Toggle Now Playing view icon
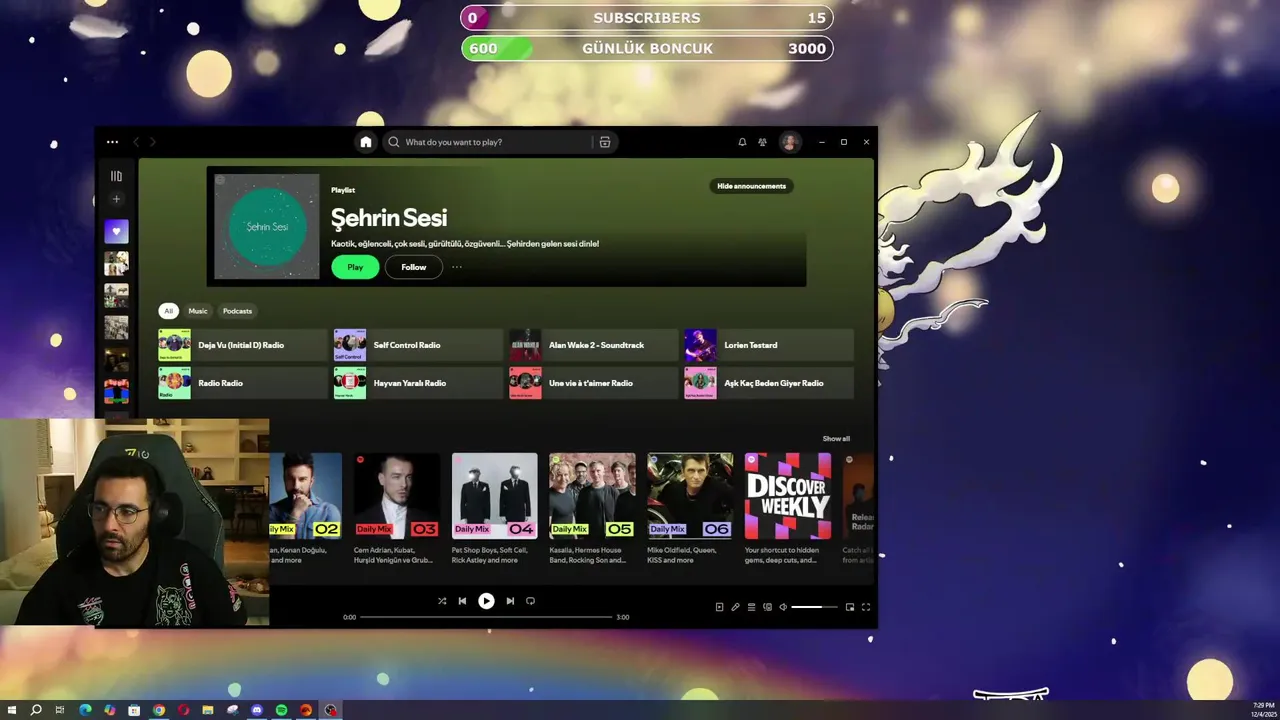1280x720 pixels. pyautogui.click(x=719, y=607)
